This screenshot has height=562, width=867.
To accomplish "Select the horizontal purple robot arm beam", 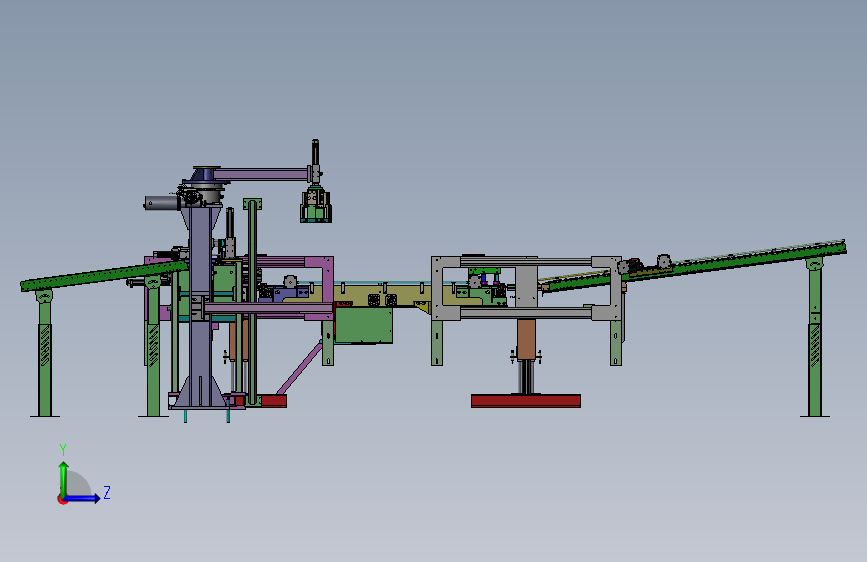I will pyautogui.click(x=260, y=175).
